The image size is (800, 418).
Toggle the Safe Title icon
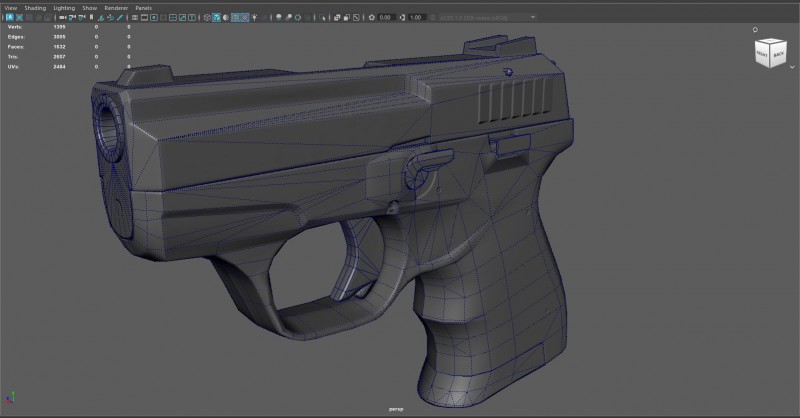pyautogui.click(x=192, y=17)
